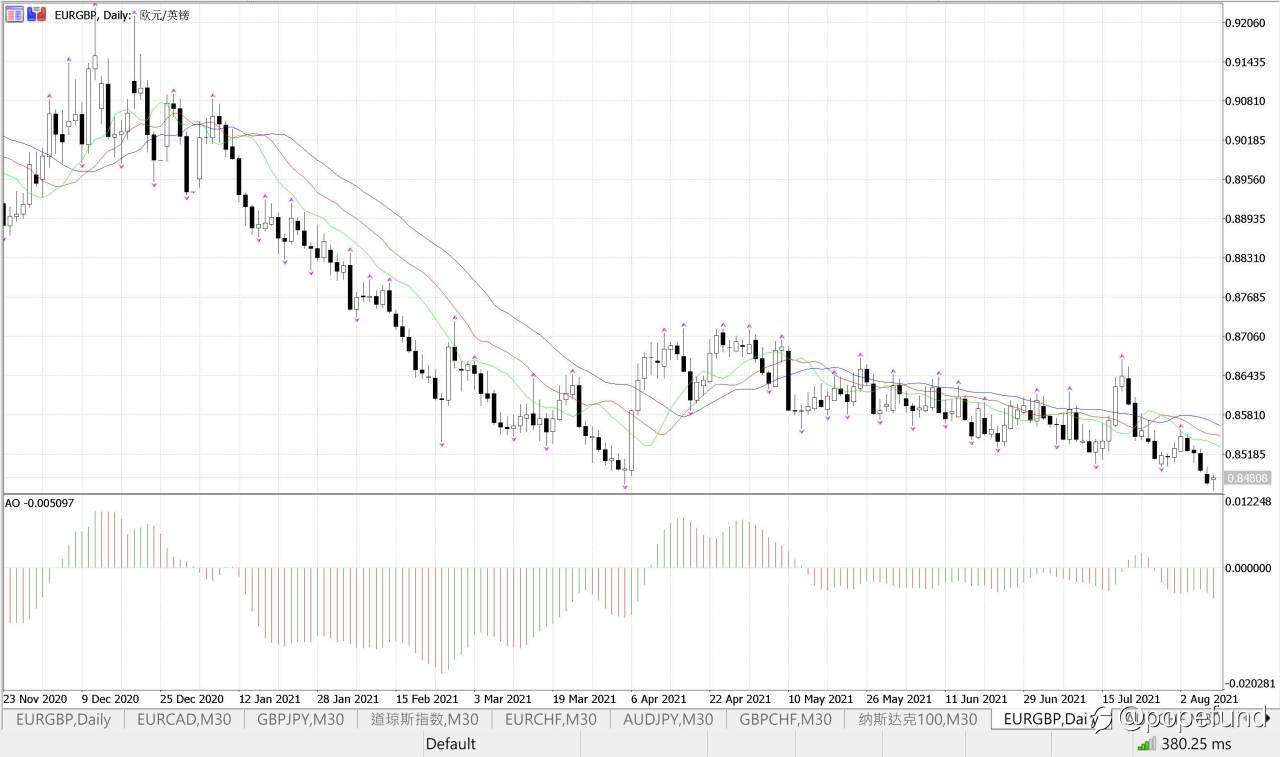Click the 2 Aug 2021 date label
Screen dimensions: 1280x757
pos(1208,698)
